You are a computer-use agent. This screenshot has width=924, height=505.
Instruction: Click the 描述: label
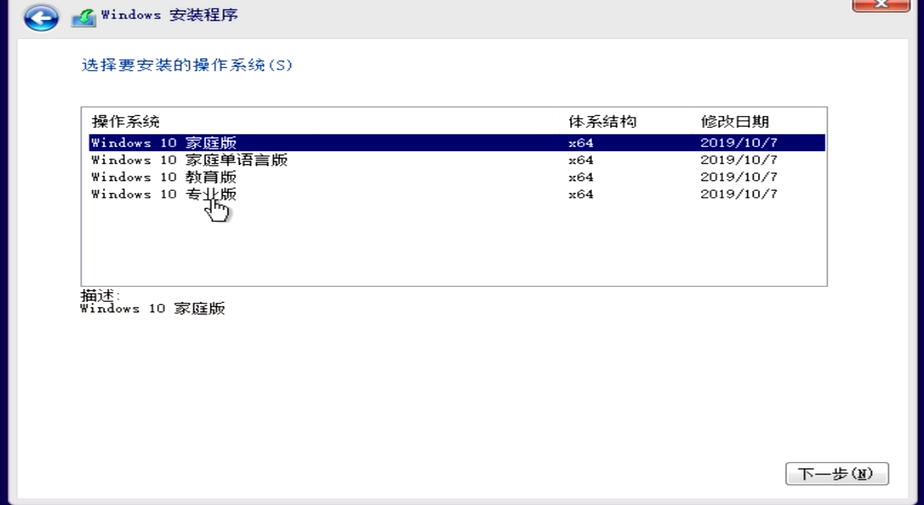coord(100,295)
